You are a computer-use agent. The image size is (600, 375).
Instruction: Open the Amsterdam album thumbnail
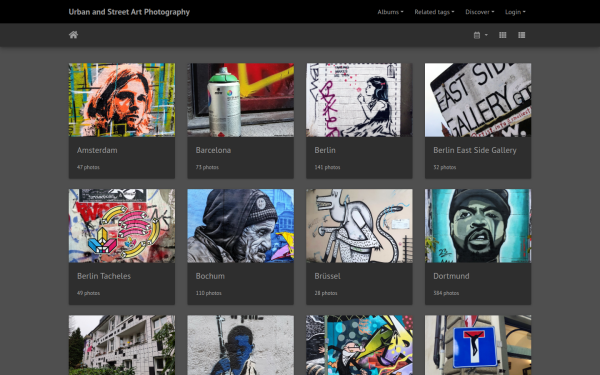pos(122,100)
